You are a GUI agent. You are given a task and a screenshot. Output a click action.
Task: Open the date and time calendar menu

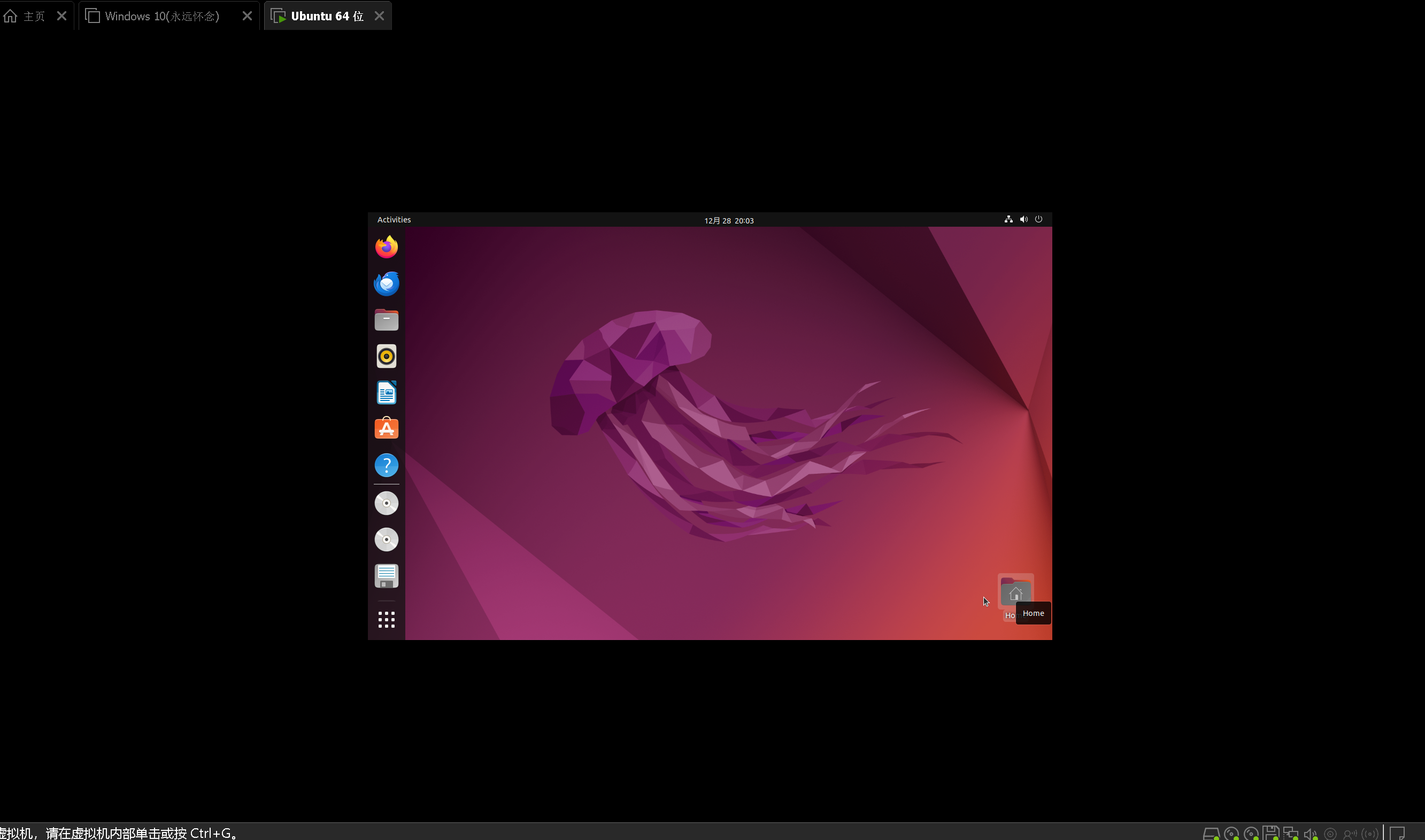click(728, 220)
